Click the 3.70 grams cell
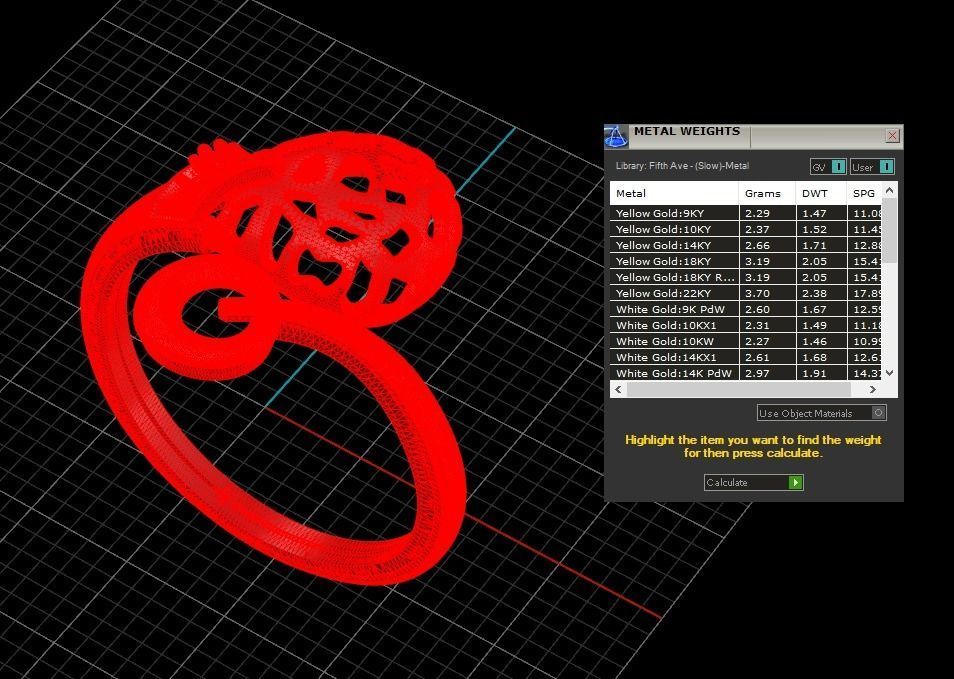954x679 pixels. tap(767, 293)
